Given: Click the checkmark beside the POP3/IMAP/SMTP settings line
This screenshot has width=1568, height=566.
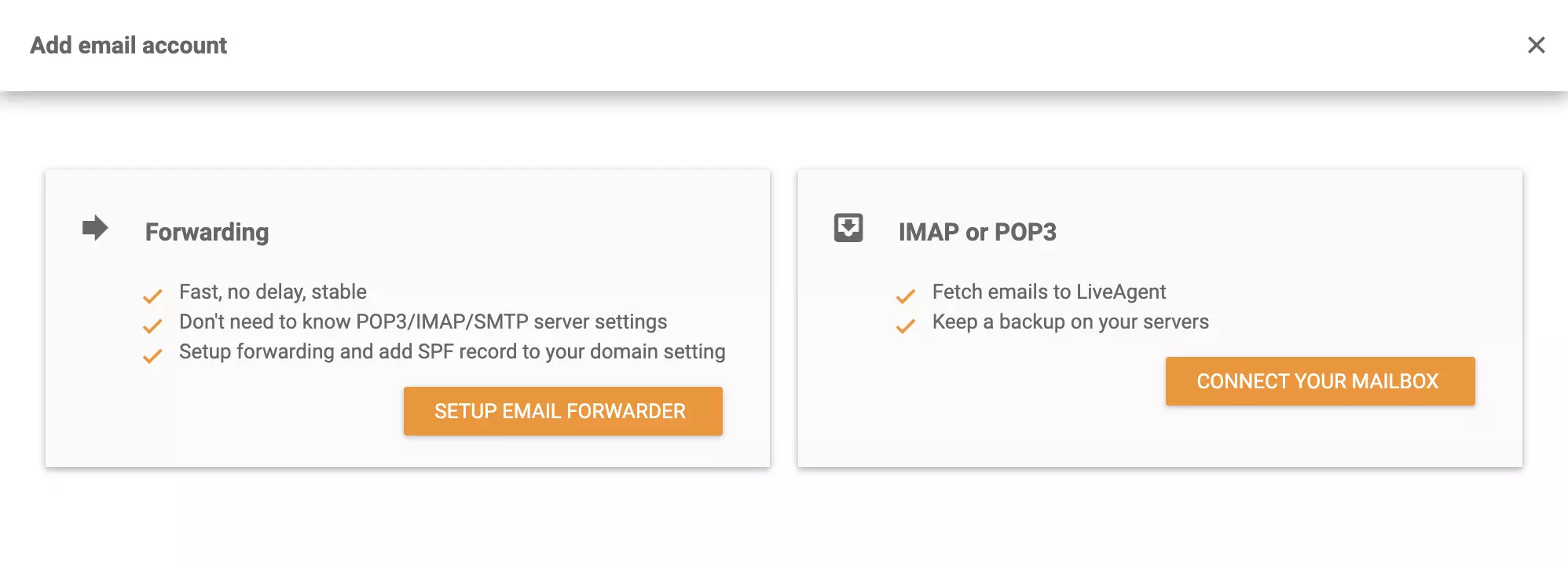Looking at the screenshot, I should tap(152, 326).
